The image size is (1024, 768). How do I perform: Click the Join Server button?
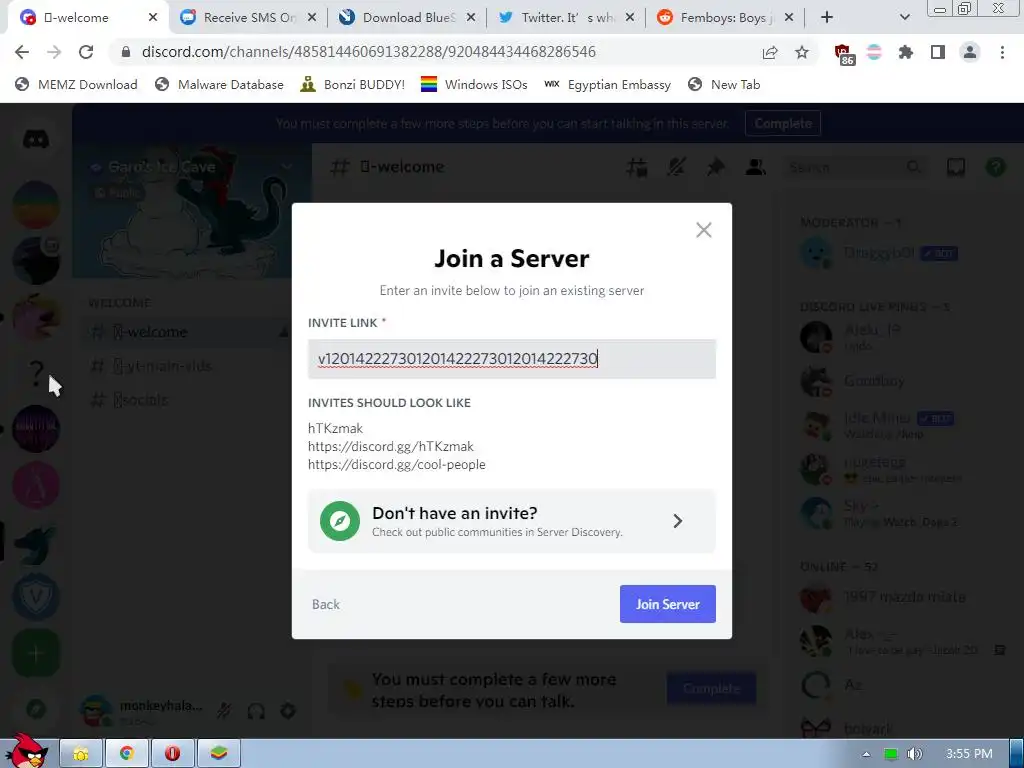[x=667, y=604]
